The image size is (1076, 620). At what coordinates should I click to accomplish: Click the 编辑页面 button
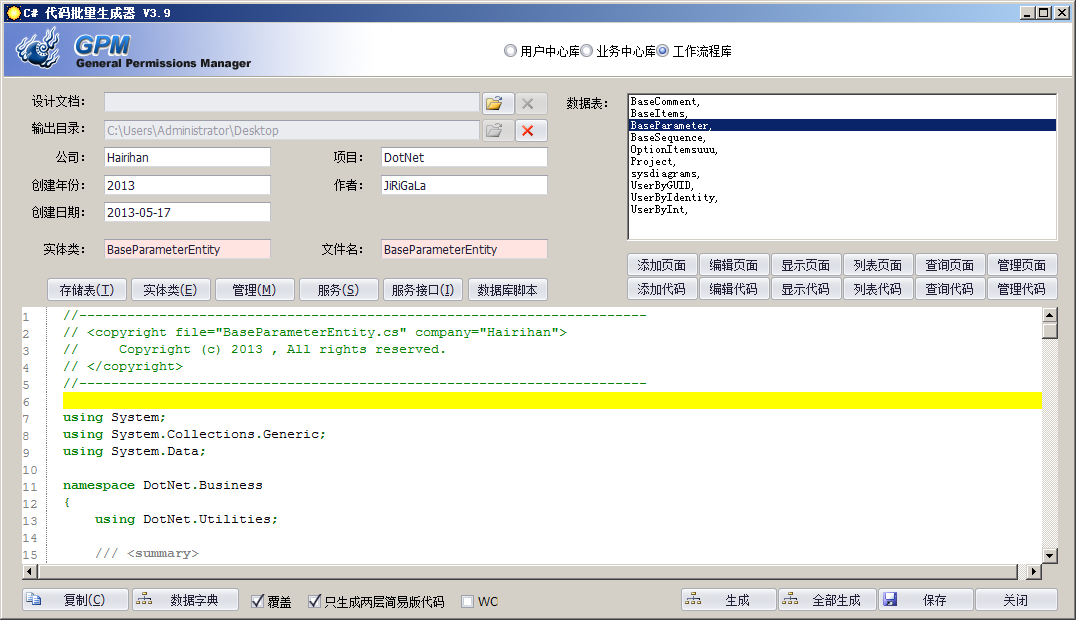coord(734,265)
